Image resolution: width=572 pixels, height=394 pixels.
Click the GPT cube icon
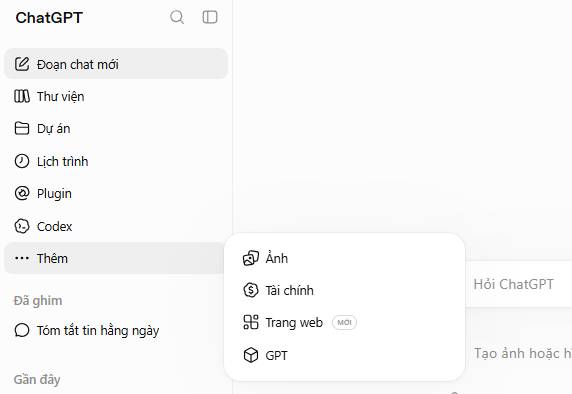point(251,355)
